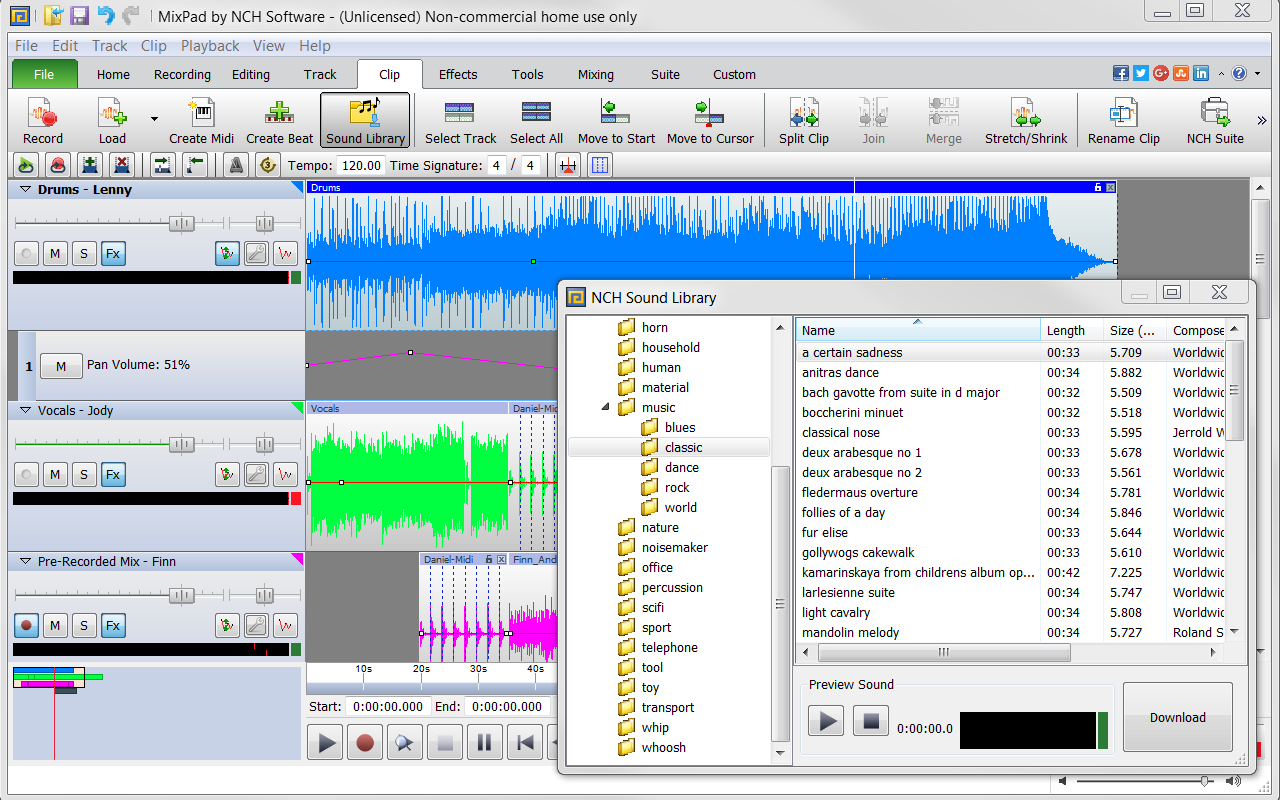Click the Download button
This screenshot has width=1280, height=800.
pos(1177,717)
